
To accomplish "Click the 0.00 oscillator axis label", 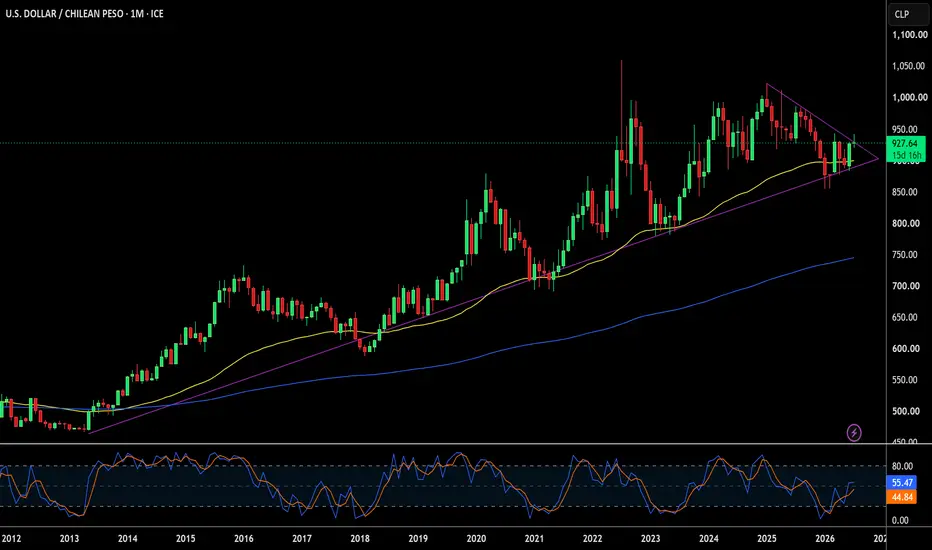I will tap(900, 520).
